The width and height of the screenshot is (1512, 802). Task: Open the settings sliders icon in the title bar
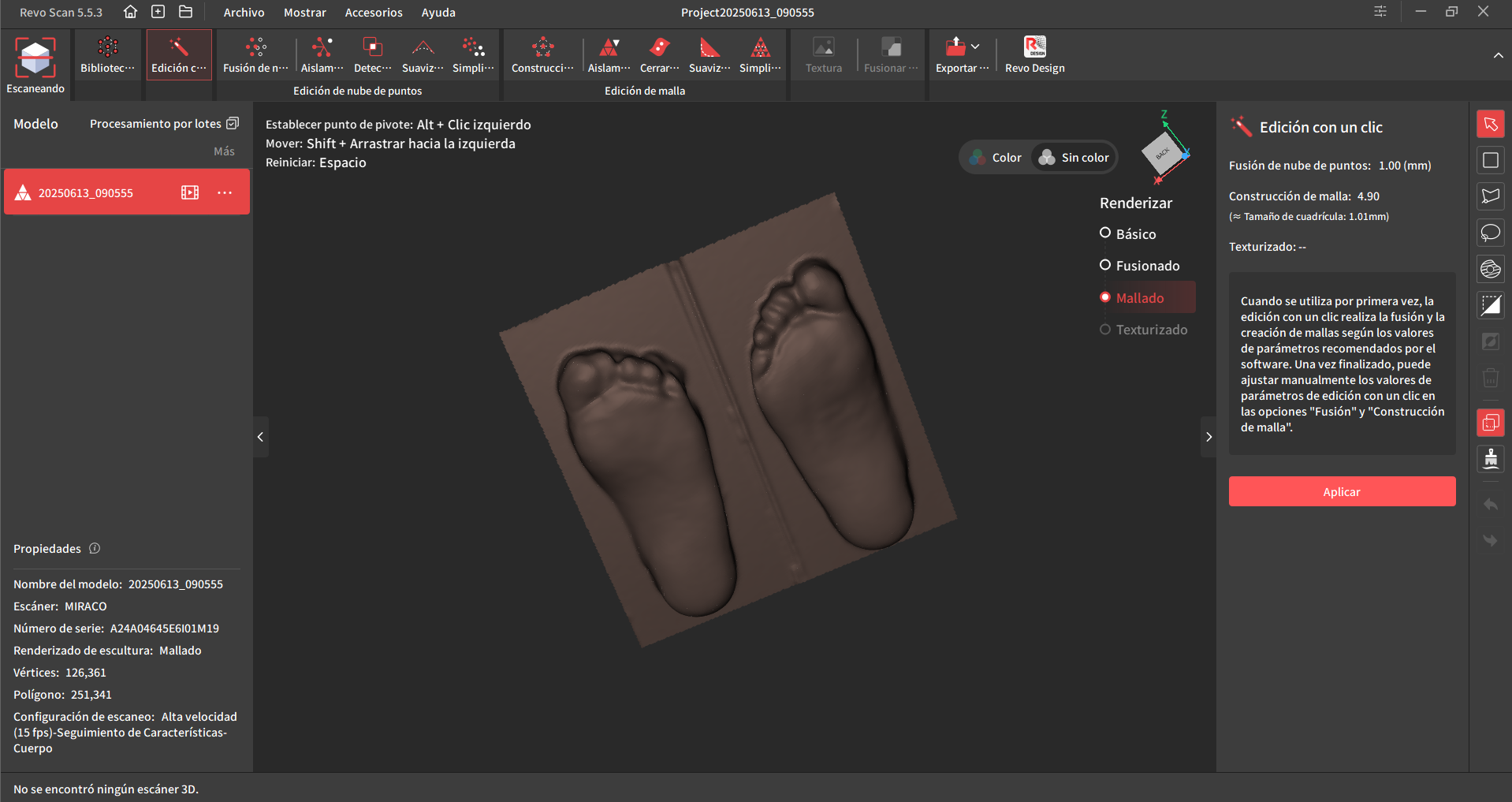coord(1380,12)
